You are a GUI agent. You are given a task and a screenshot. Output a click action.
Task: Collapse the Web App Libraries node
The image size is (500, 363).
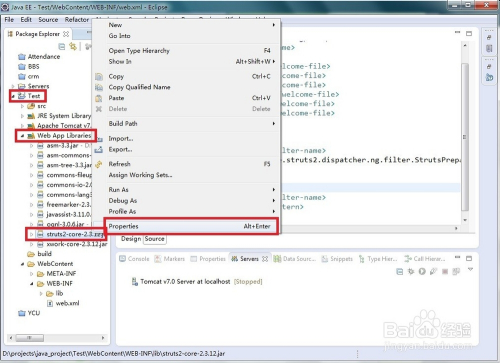pyautogui.click(x=22, y=136)
